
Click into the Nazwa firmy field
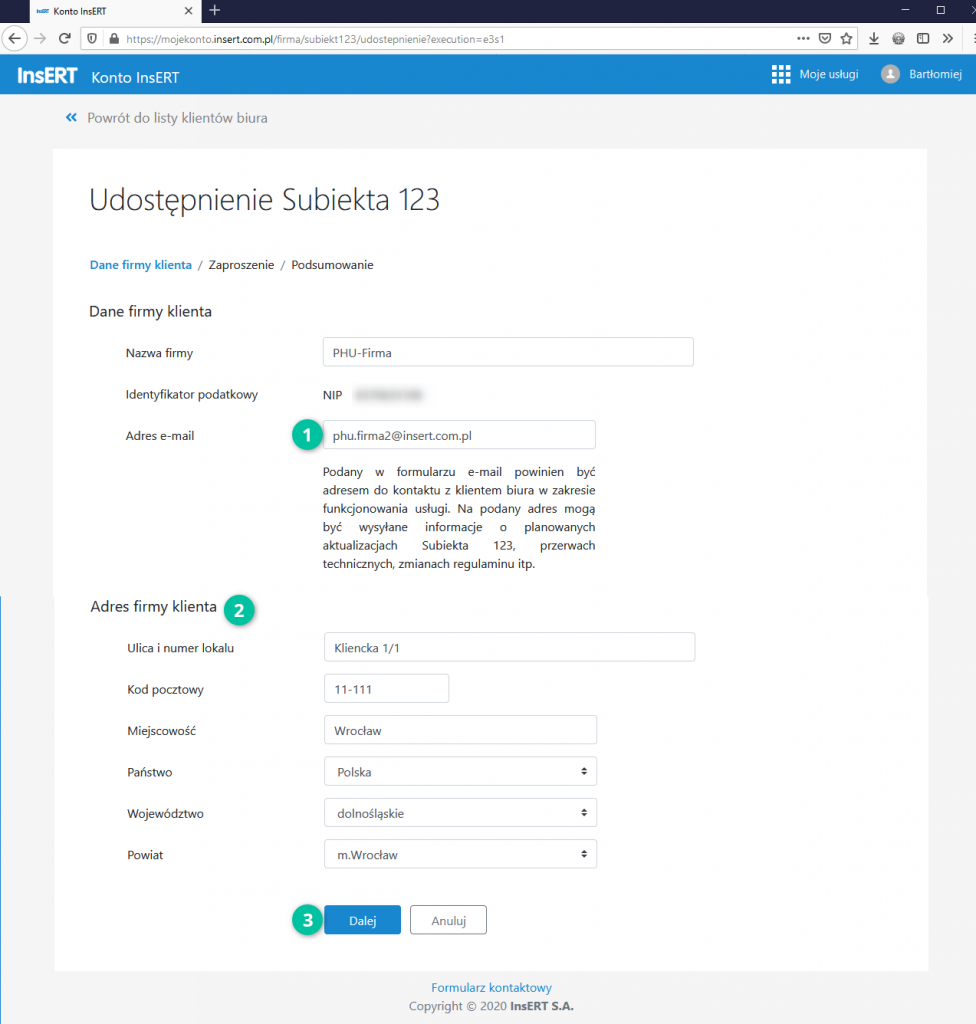508,352
